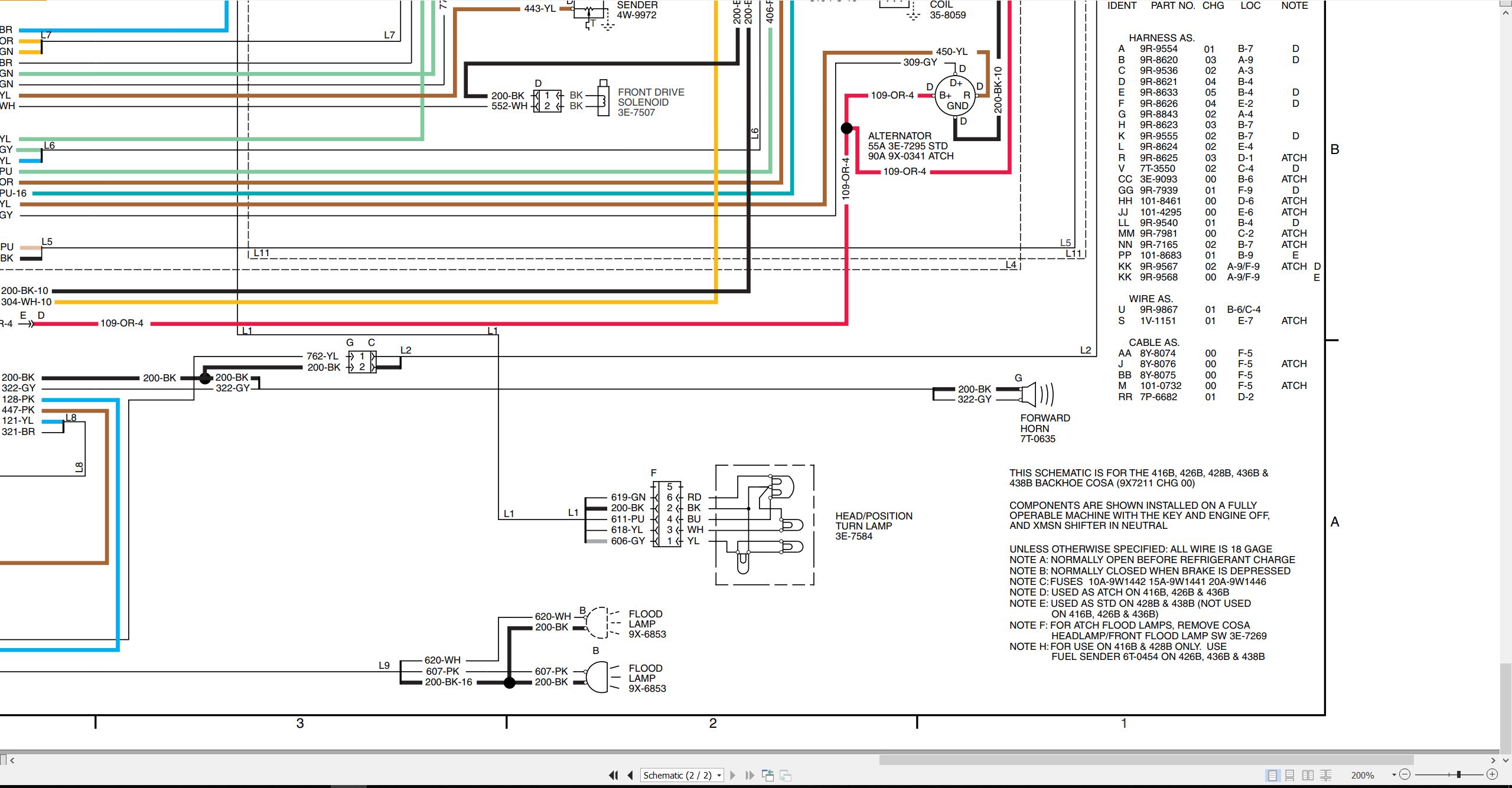Click the lower FLOOD LAMP 9X-6853 label
The image size is (1512, 788).
coord(647,678)
